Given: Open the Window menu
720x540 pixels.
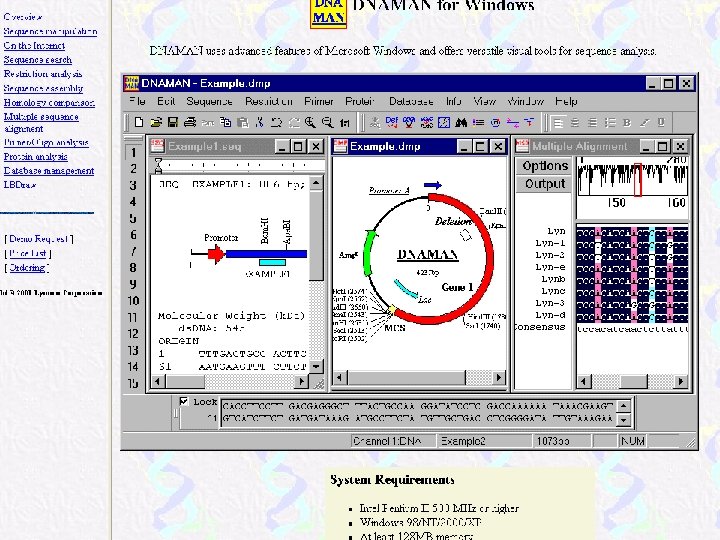Looking at the screenshot, I should pos(525,101).
